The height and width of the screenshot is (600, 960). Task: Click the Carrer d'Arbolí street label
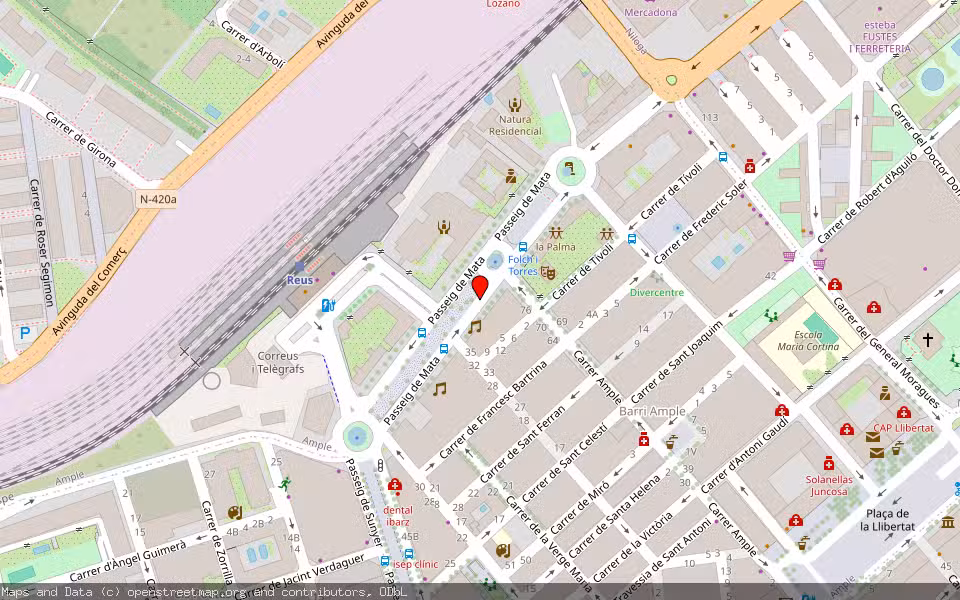253,45
